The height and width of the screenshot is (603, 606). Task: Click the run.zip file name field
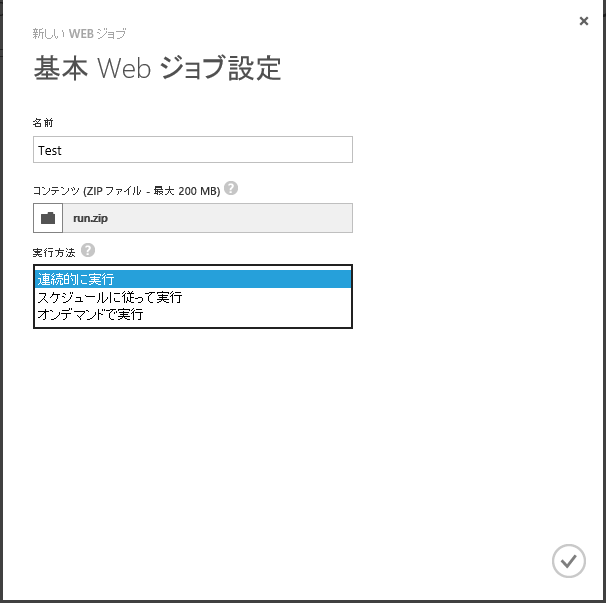tap(207, 218)
